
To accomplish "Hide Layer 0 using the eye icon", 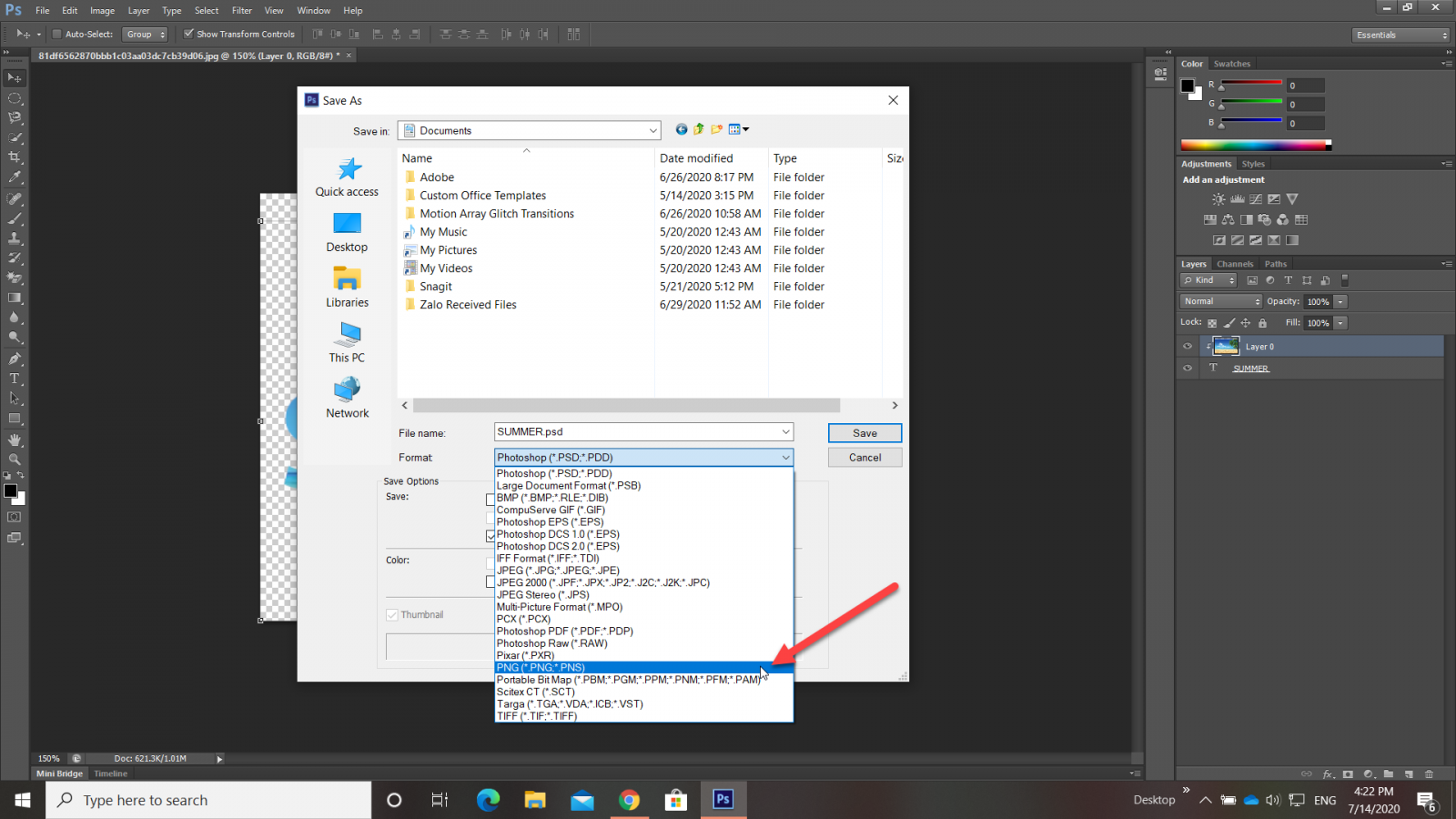I will (x=1188, y=347).
